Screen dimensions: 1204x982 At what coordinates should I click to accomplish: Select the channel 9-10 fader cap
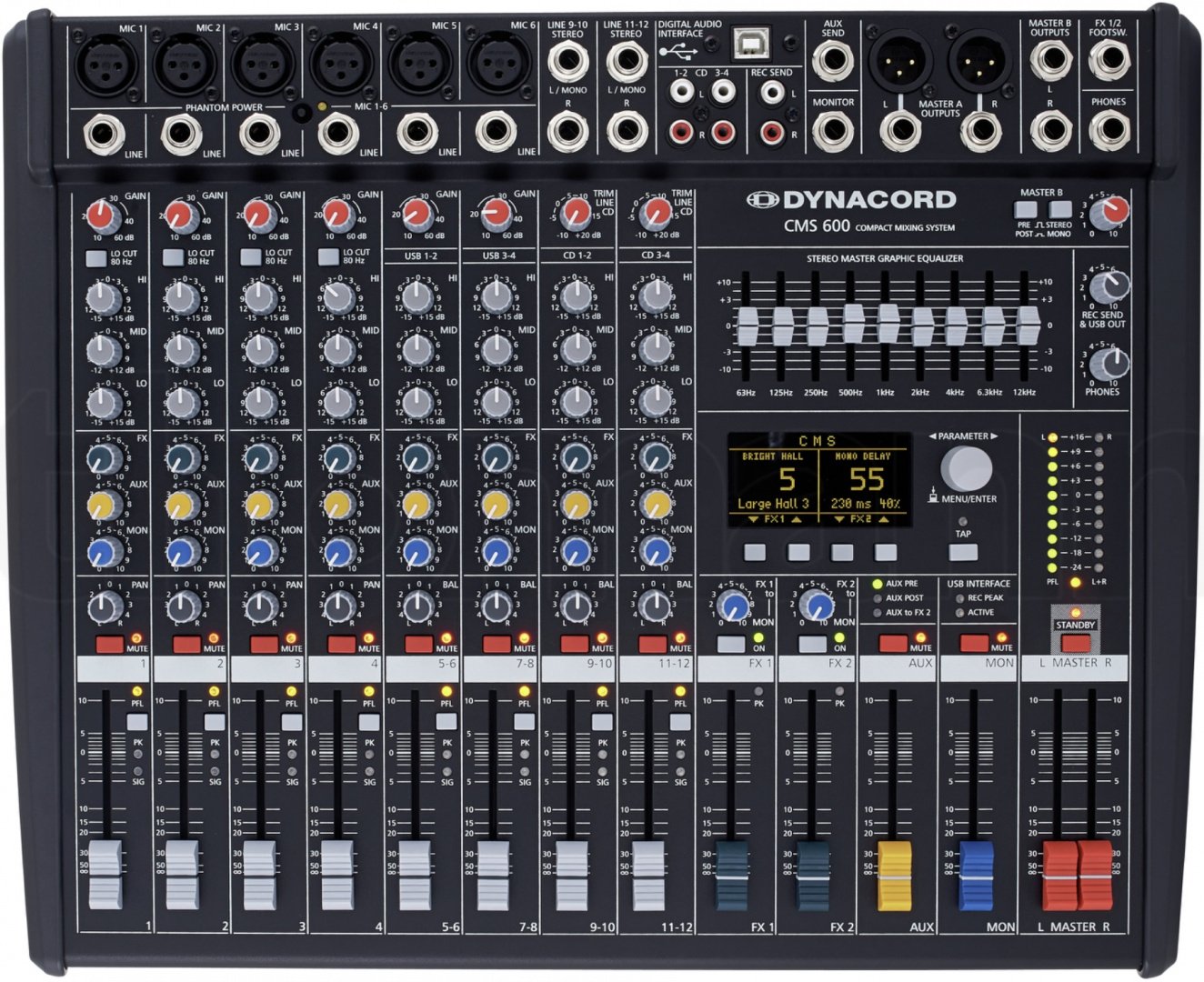(x=571, y=875)
